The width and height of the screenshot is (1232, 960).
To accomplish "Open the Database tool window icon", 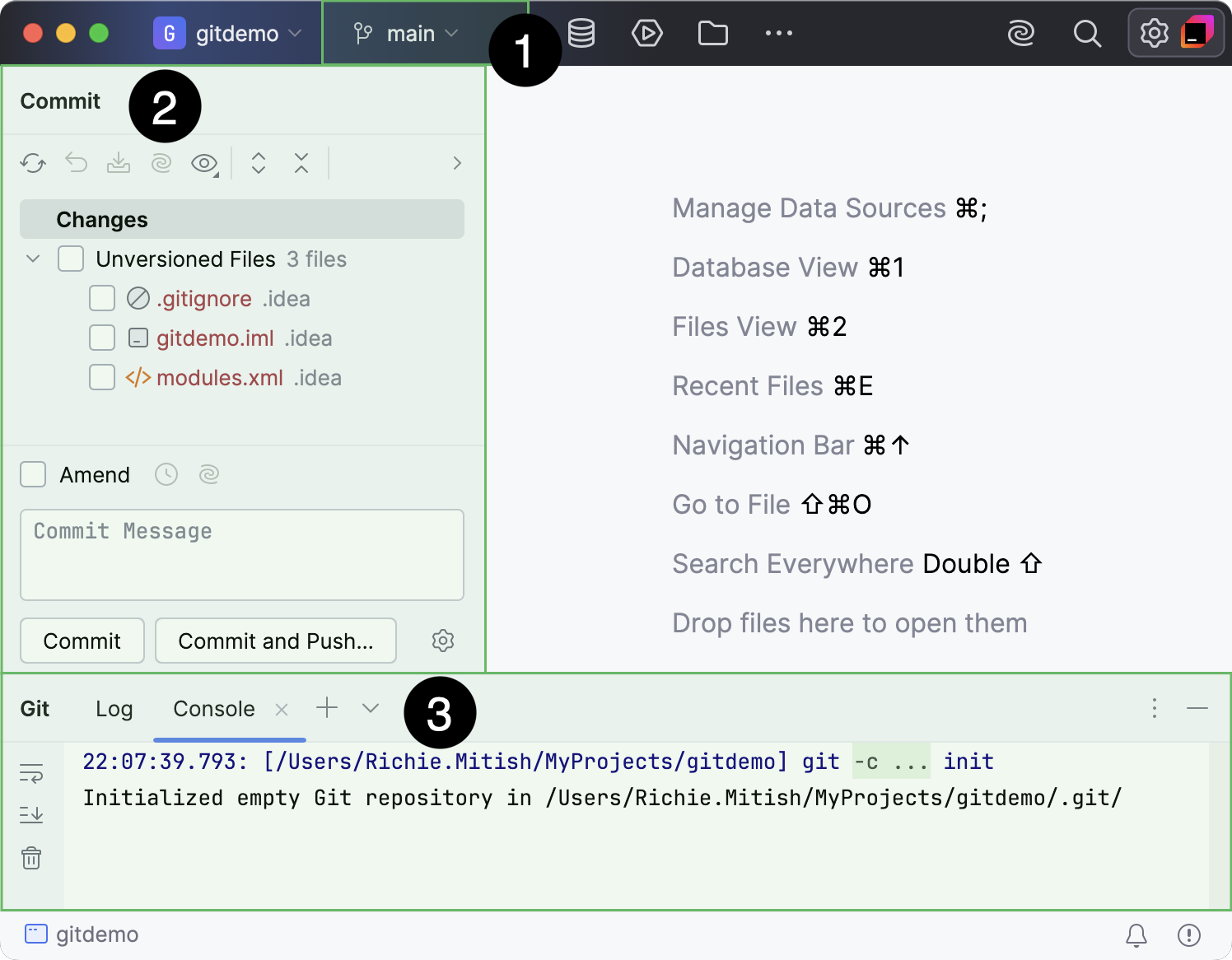I will coord(581,33).
